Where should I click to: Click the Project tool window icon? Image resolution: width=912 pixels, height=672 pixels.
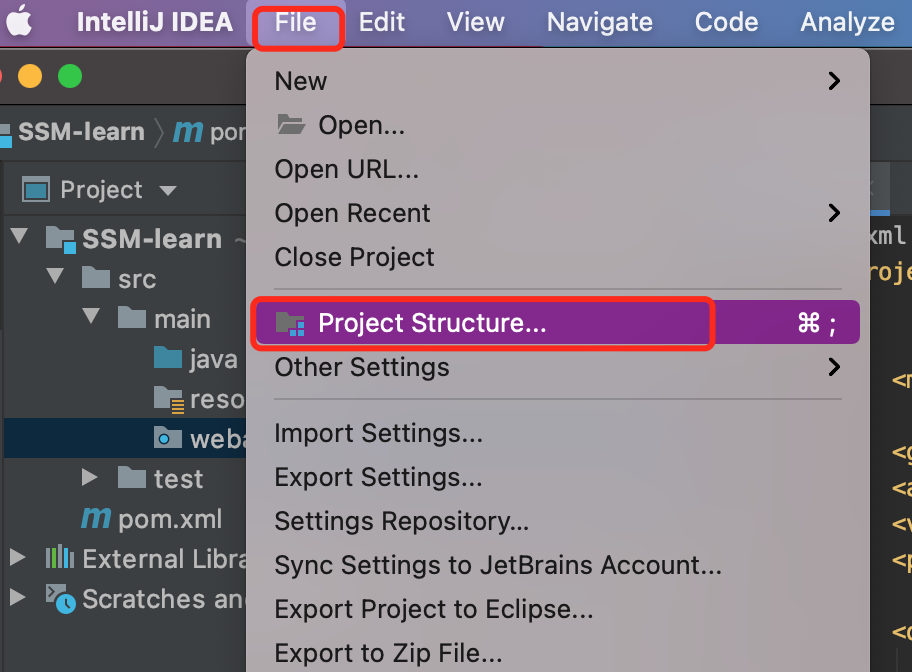click(x=36, y=190)
